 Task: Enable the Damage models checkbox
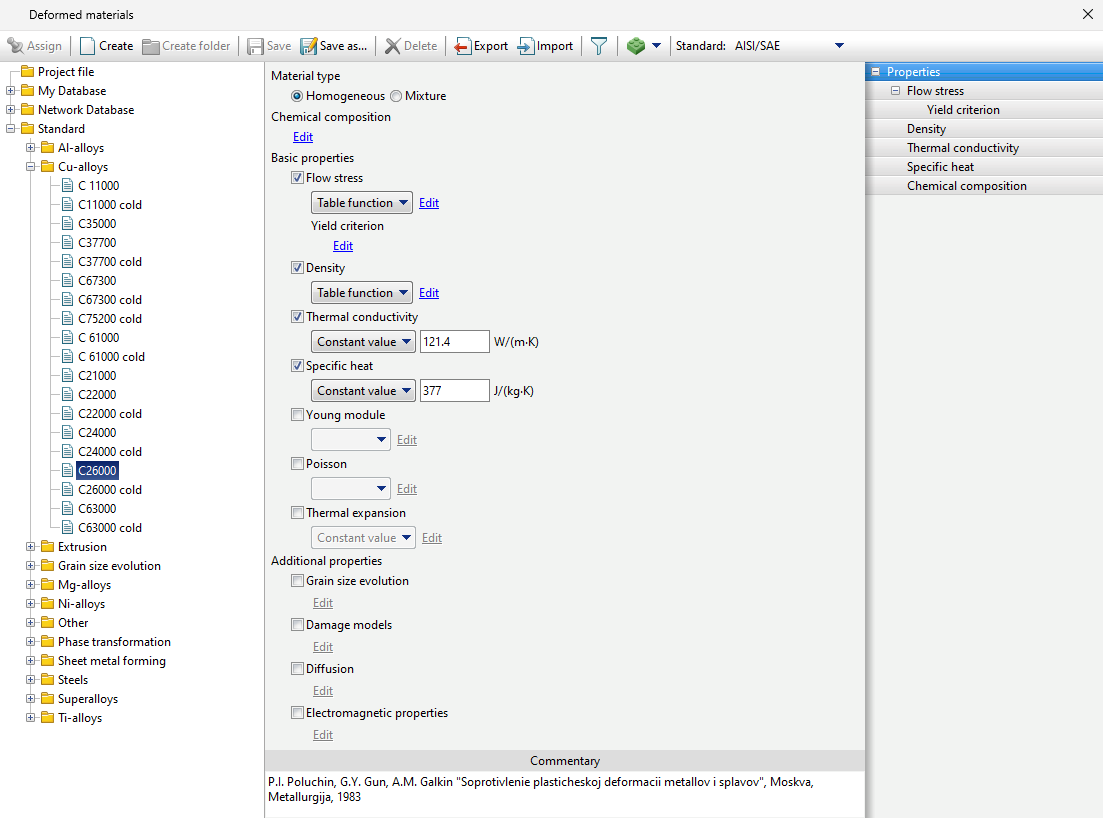(297, 625)
